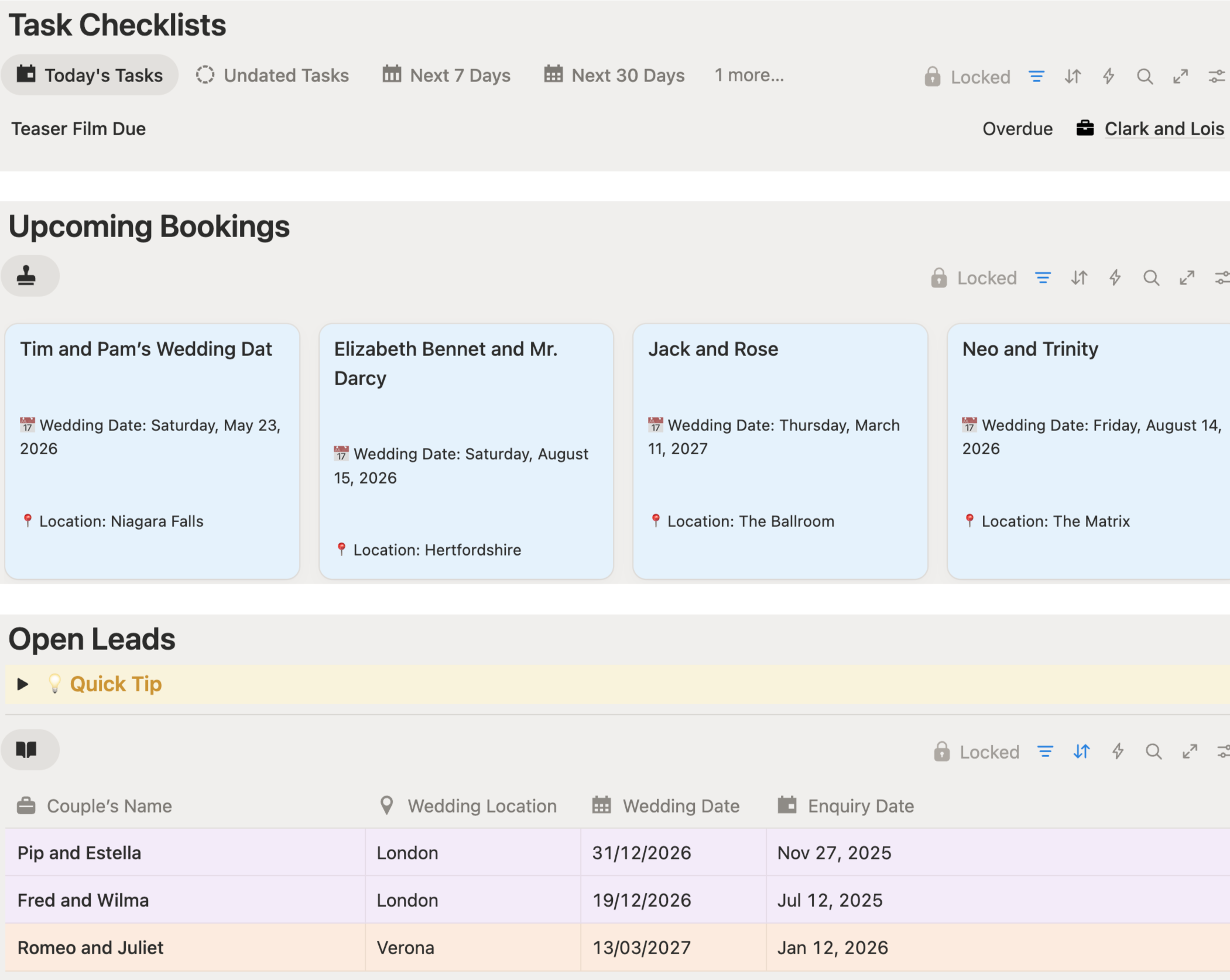1230x980 pixels.
Task: Click the Romeo and Juliet row name
Action: click(x=90, y=947)
